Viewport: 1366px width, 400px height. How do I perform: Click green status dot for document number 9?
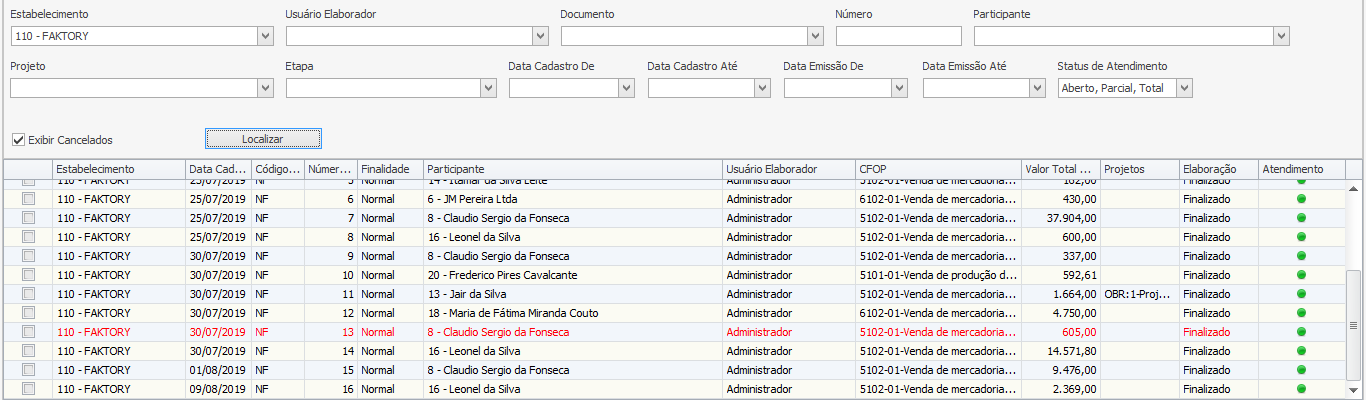(1301, 256)
